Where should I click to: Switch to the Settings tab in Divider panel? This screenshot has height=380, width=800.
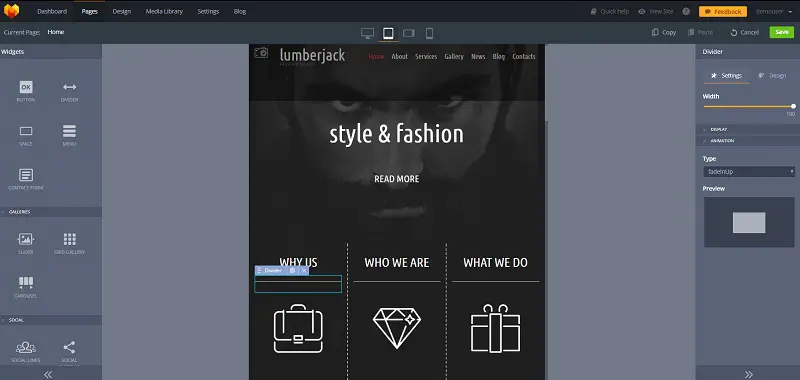tap(727, 75)
